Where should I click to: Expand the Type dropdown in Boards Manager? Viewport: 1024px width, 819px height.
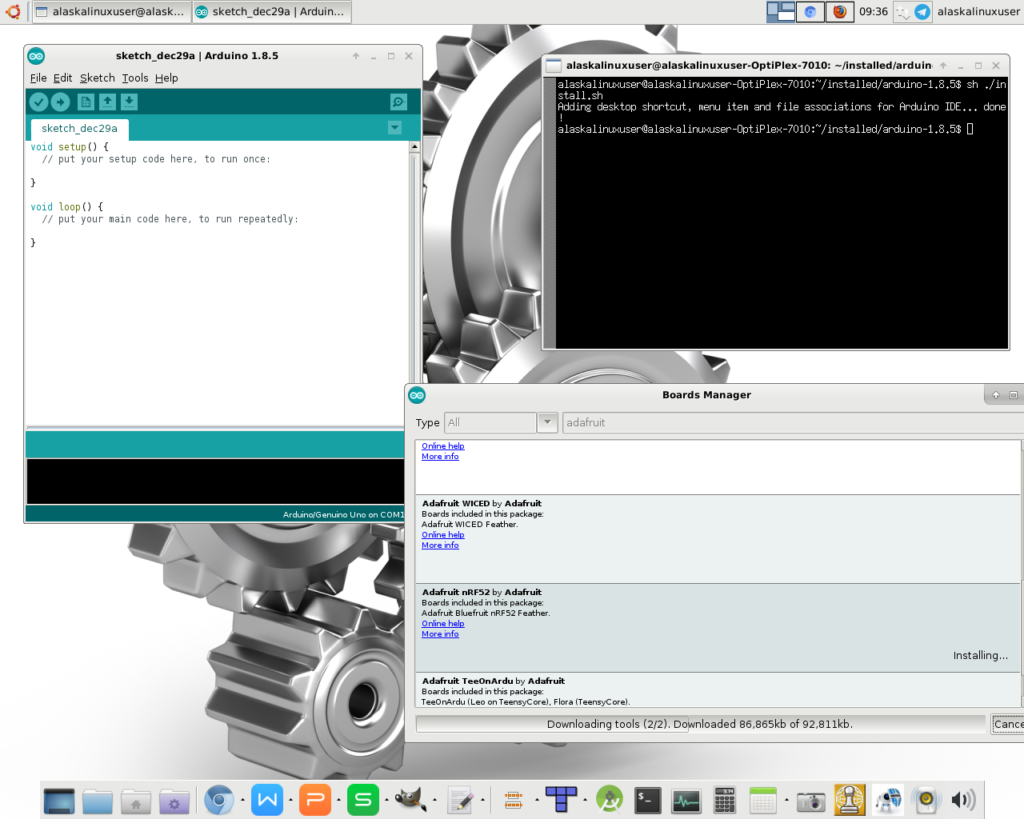pos(547,423)
